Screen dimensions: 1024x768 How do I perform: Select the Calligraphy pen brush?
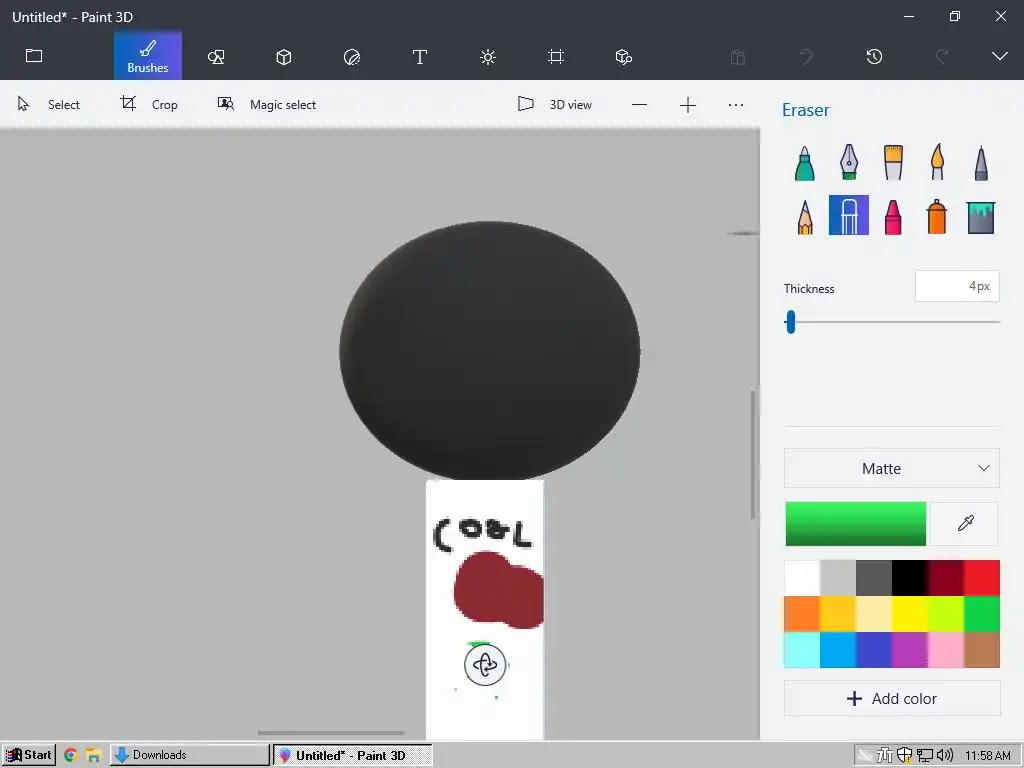848,163
